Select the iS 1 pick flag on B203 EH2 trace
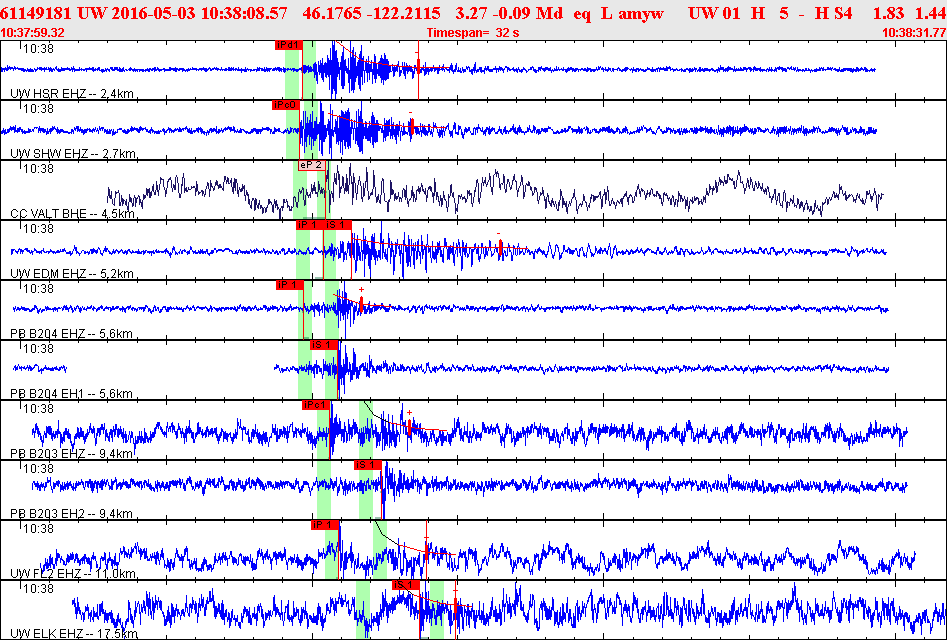The height and width of the screenshot is (640, 947). (368, 465)
